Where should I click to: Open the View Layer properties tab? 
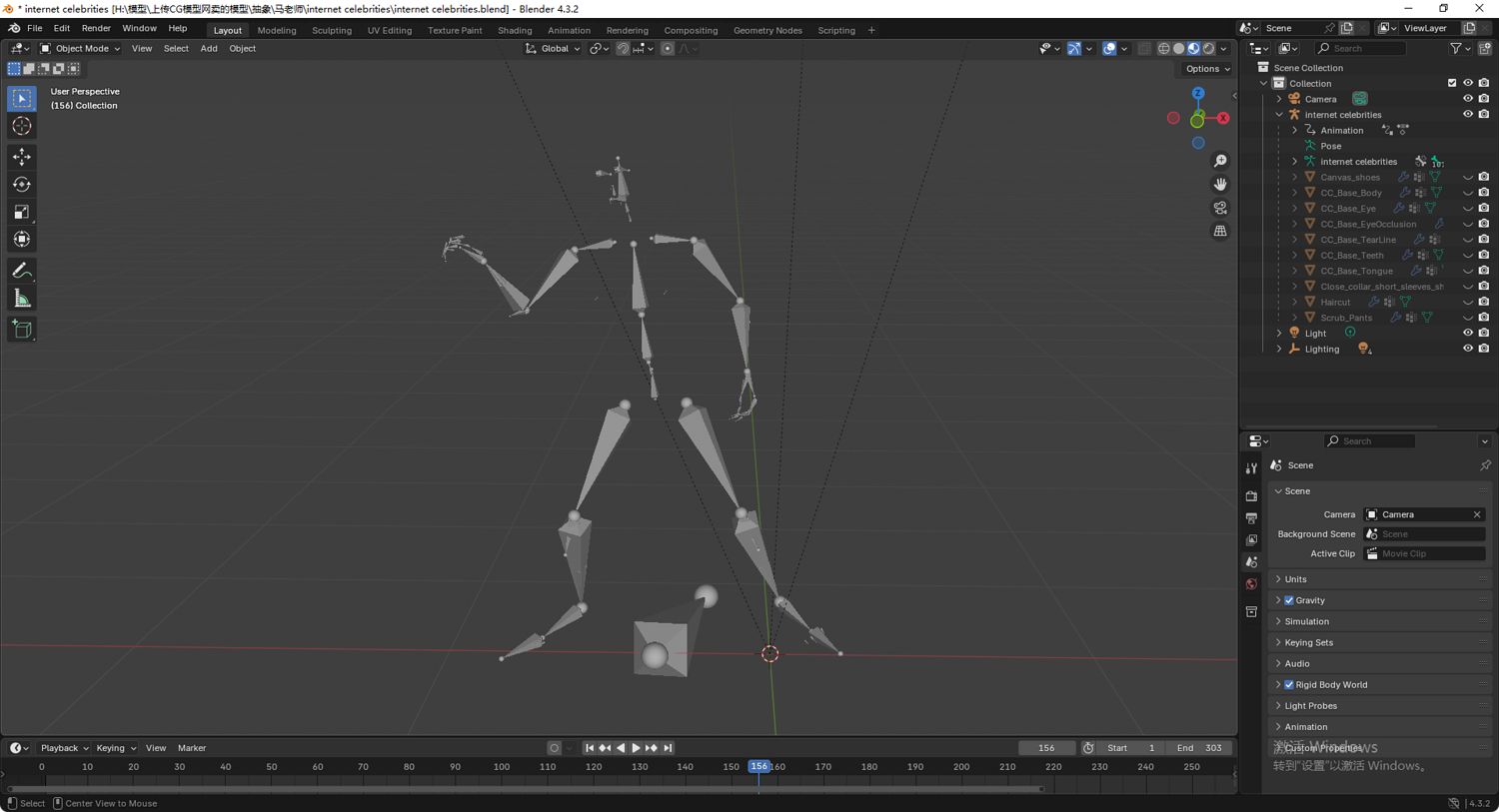click(1251, 540)
